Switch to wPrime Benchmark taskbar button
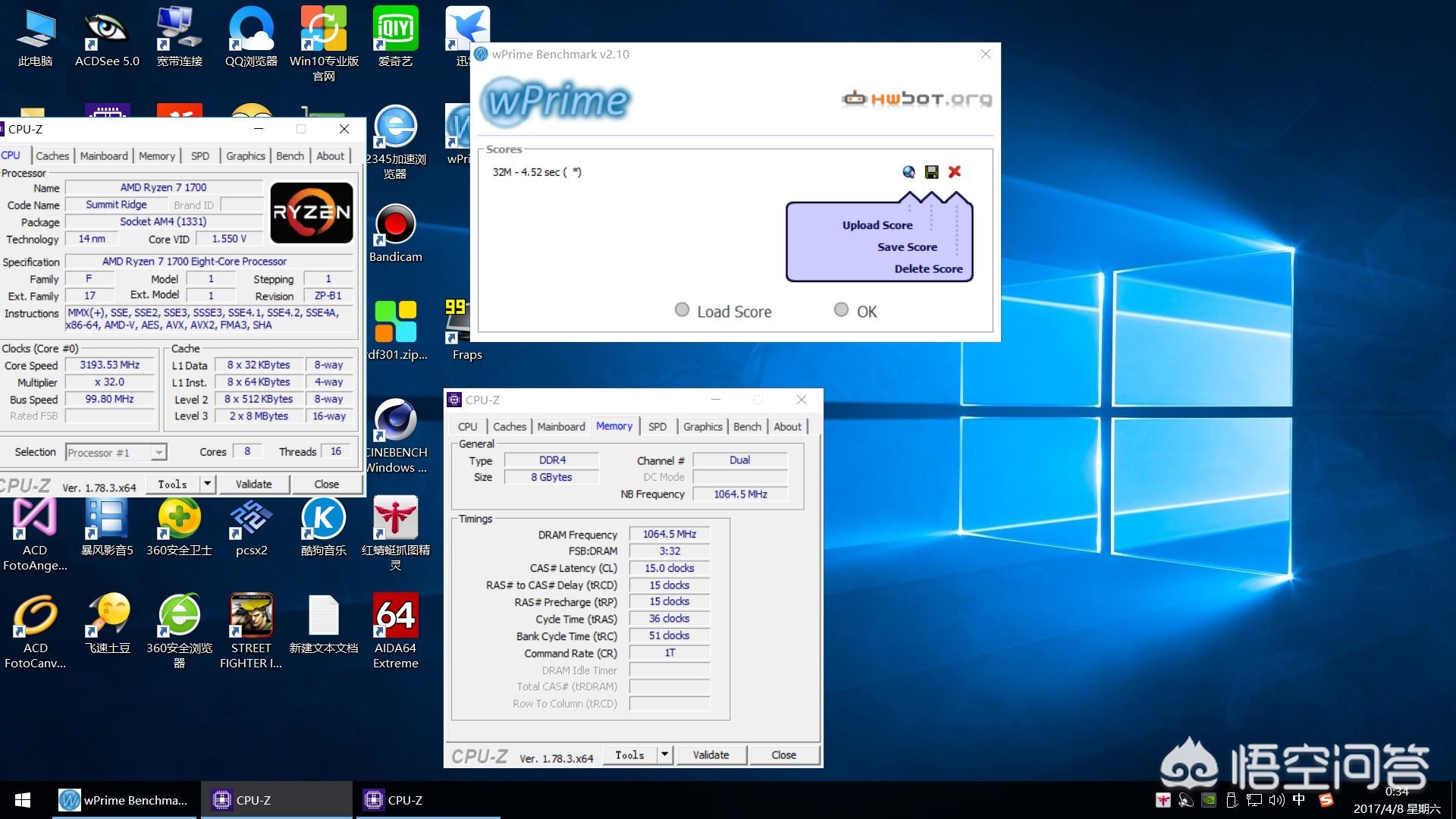 (x=126, y=800)
